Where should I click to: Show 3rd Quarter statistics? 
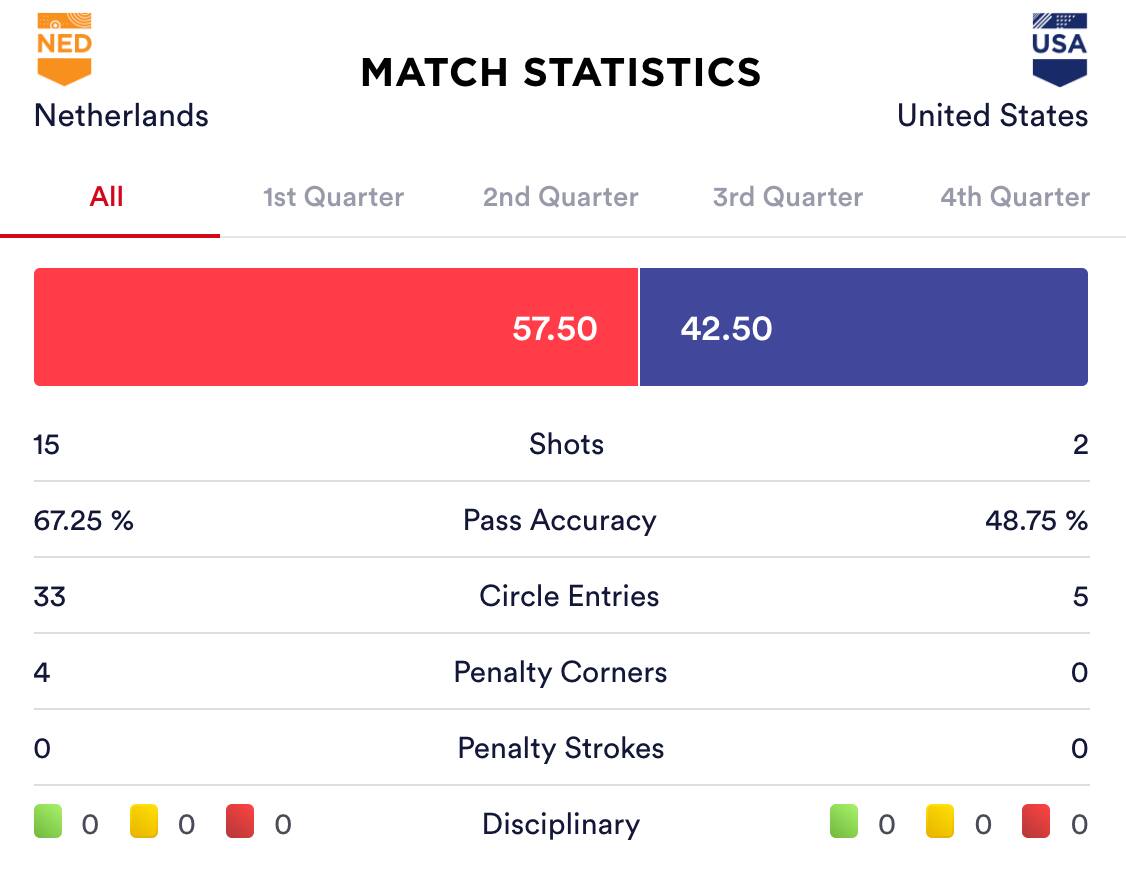tap(788, 197)
